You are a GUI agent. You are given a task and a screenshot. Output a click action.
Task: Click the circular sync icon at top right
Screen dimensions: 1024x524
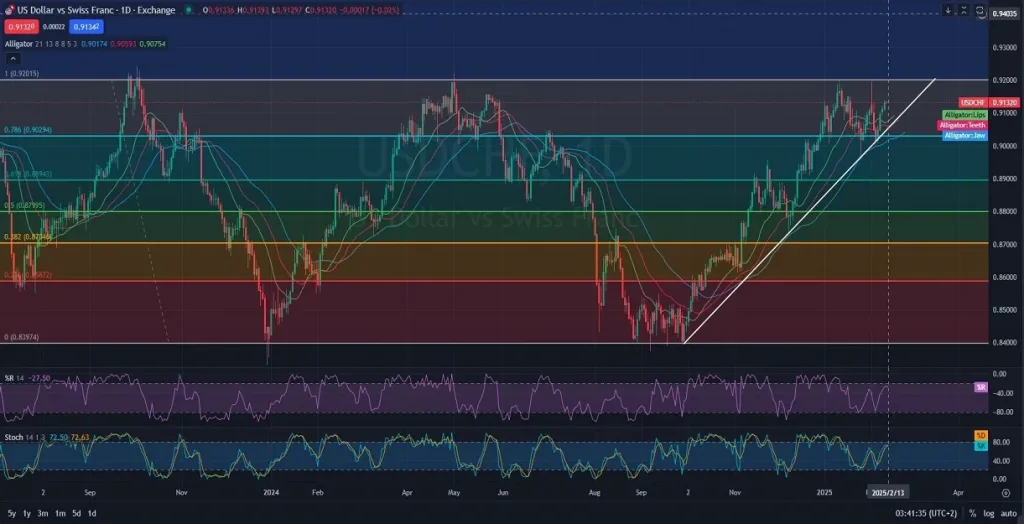pos(980,10)
